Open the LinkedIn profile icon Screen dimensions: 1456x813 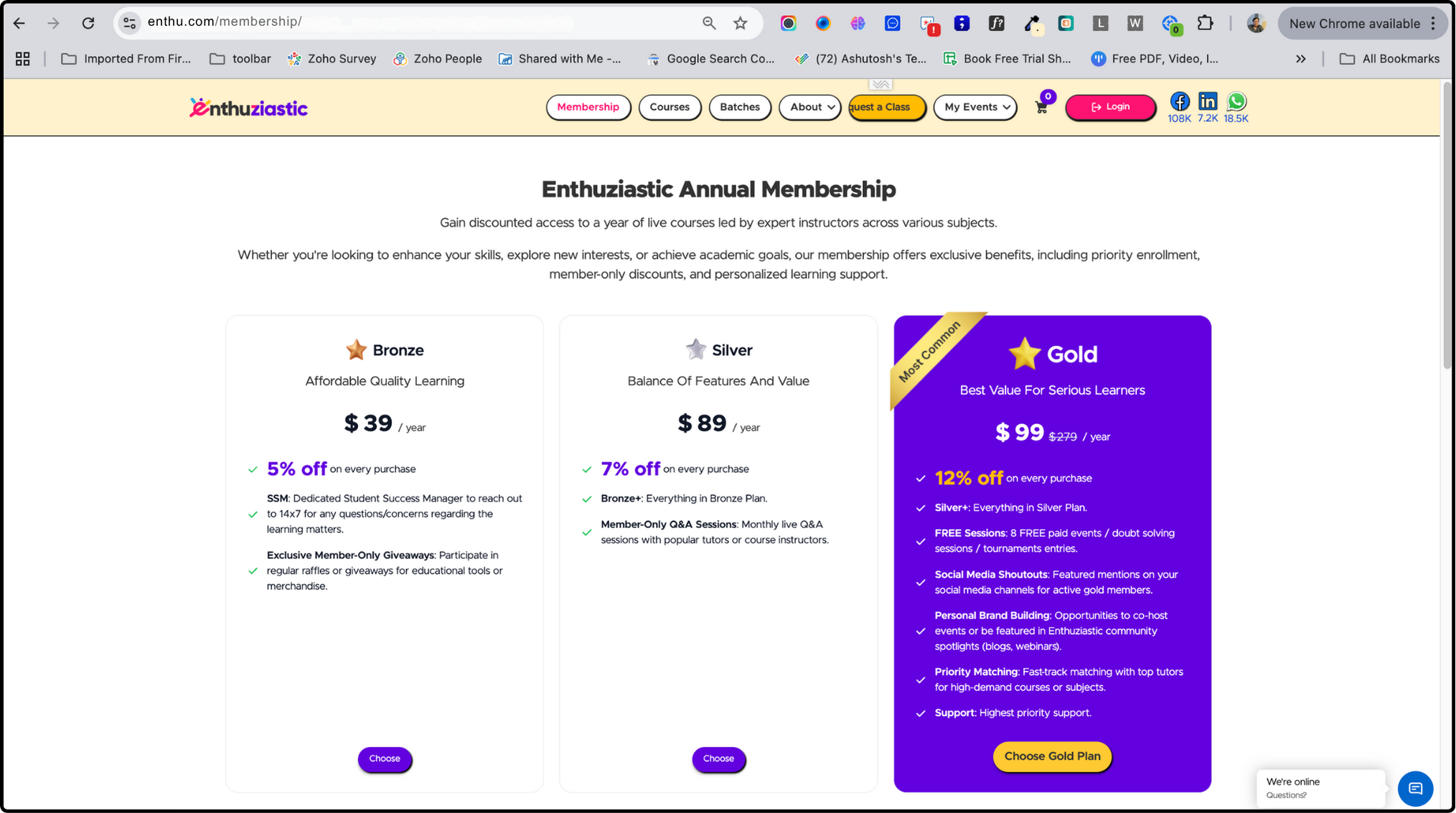coord(1208,102)
